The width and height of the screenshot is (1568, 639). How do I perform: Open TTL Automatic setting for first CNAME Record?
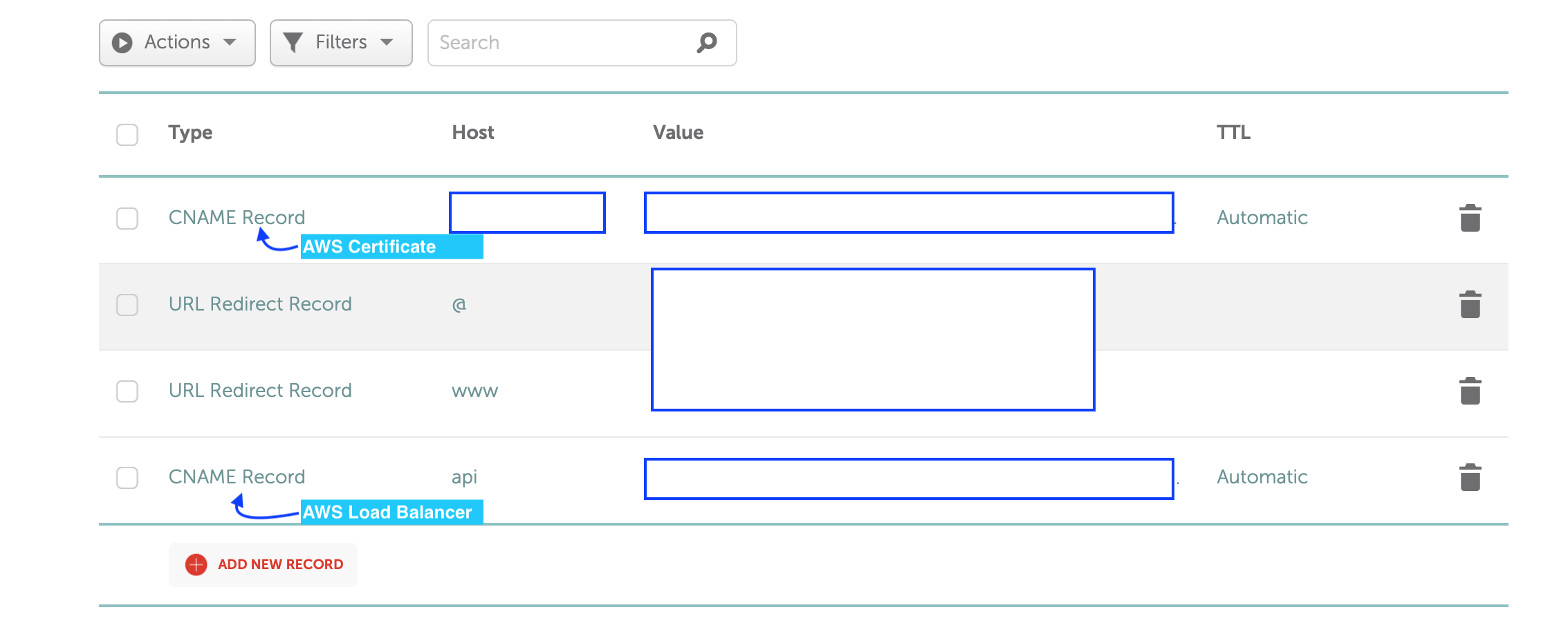click(x=1261, y=217)
